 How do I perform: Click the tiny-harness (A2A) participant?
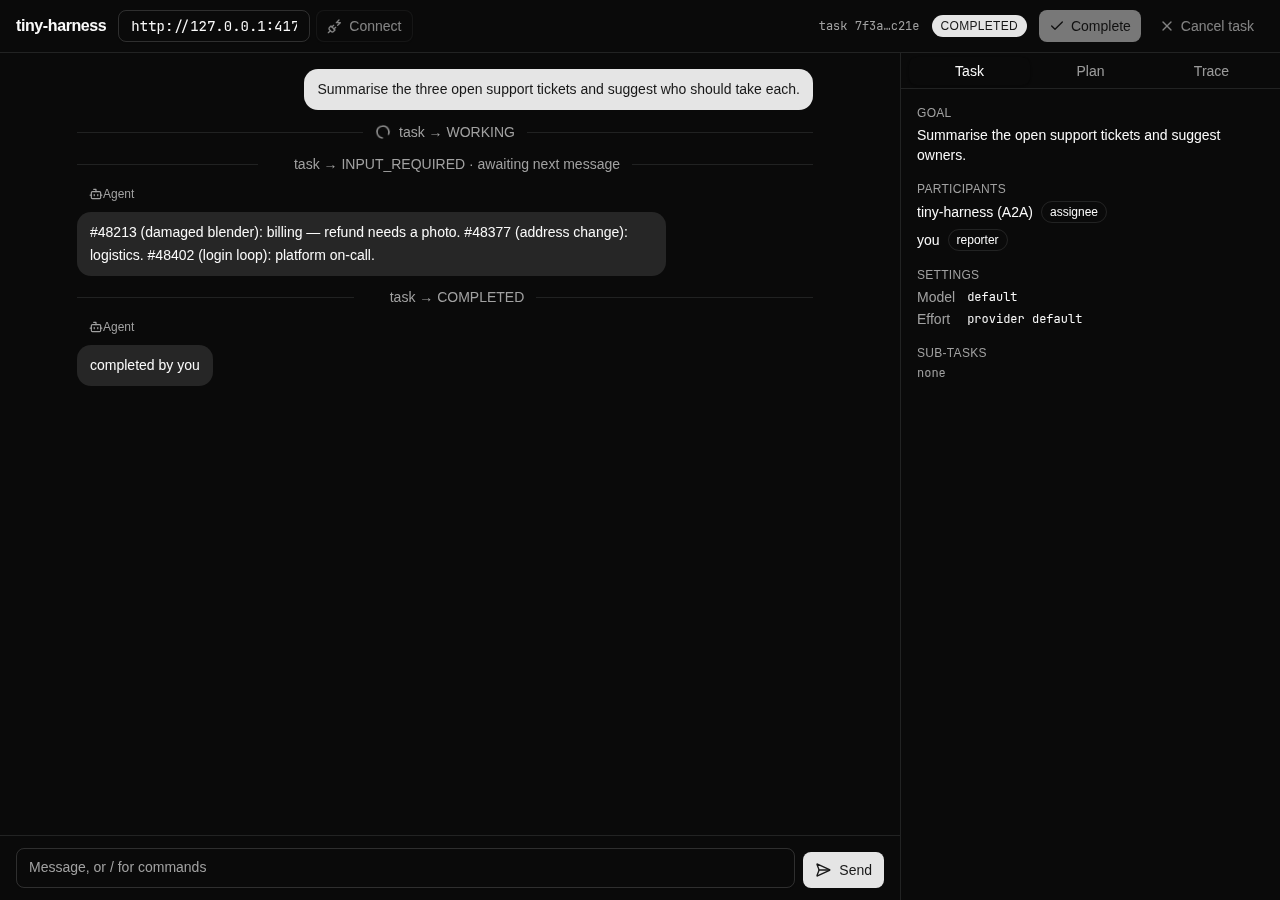pyautogui.click(x=975, y=212)
